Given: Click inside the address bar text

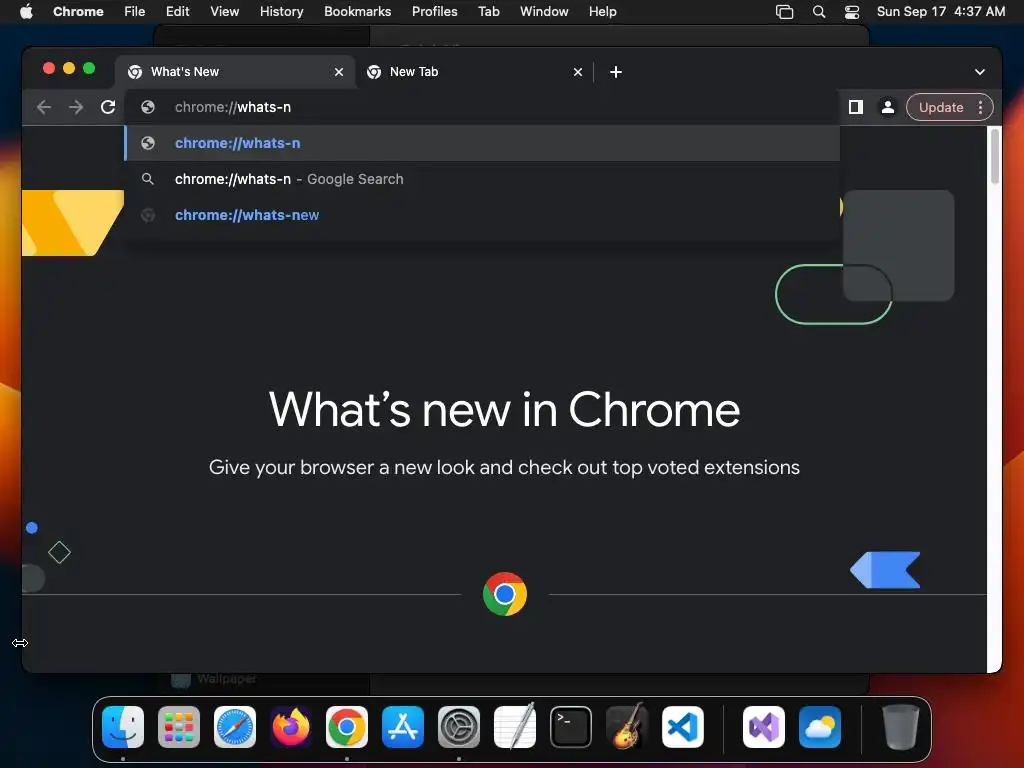Looking at the screenshot, I should coord(232,107).
